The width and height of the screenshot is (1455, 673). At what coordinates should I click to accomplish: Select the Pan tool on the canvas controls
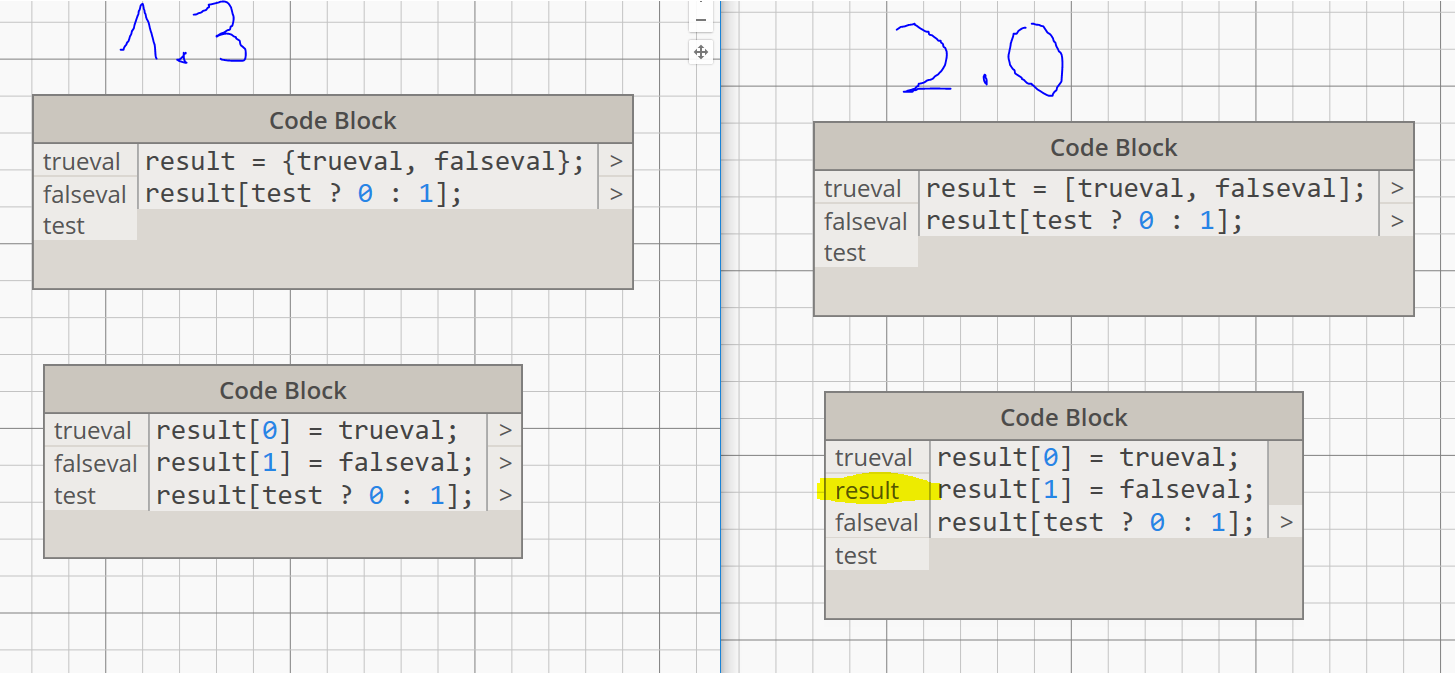point(701,51)
